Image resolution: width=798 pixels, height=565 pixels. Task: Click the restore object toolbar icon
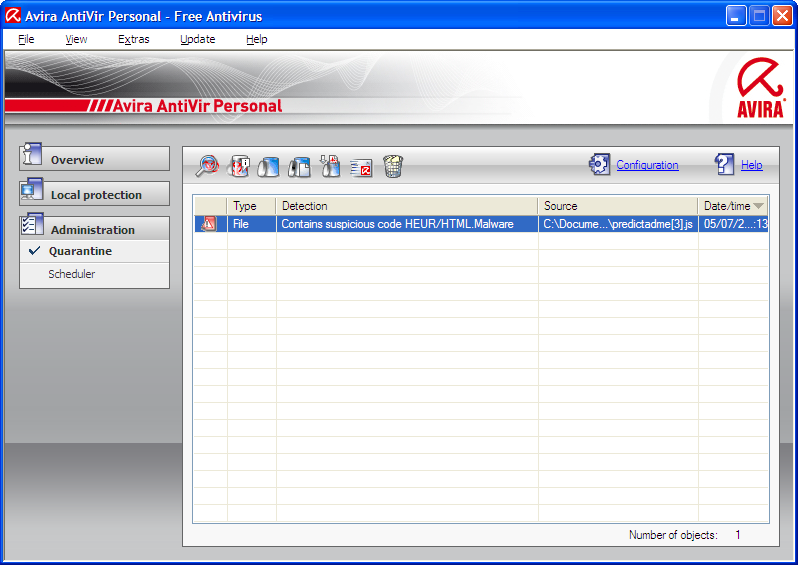[268, 166]
